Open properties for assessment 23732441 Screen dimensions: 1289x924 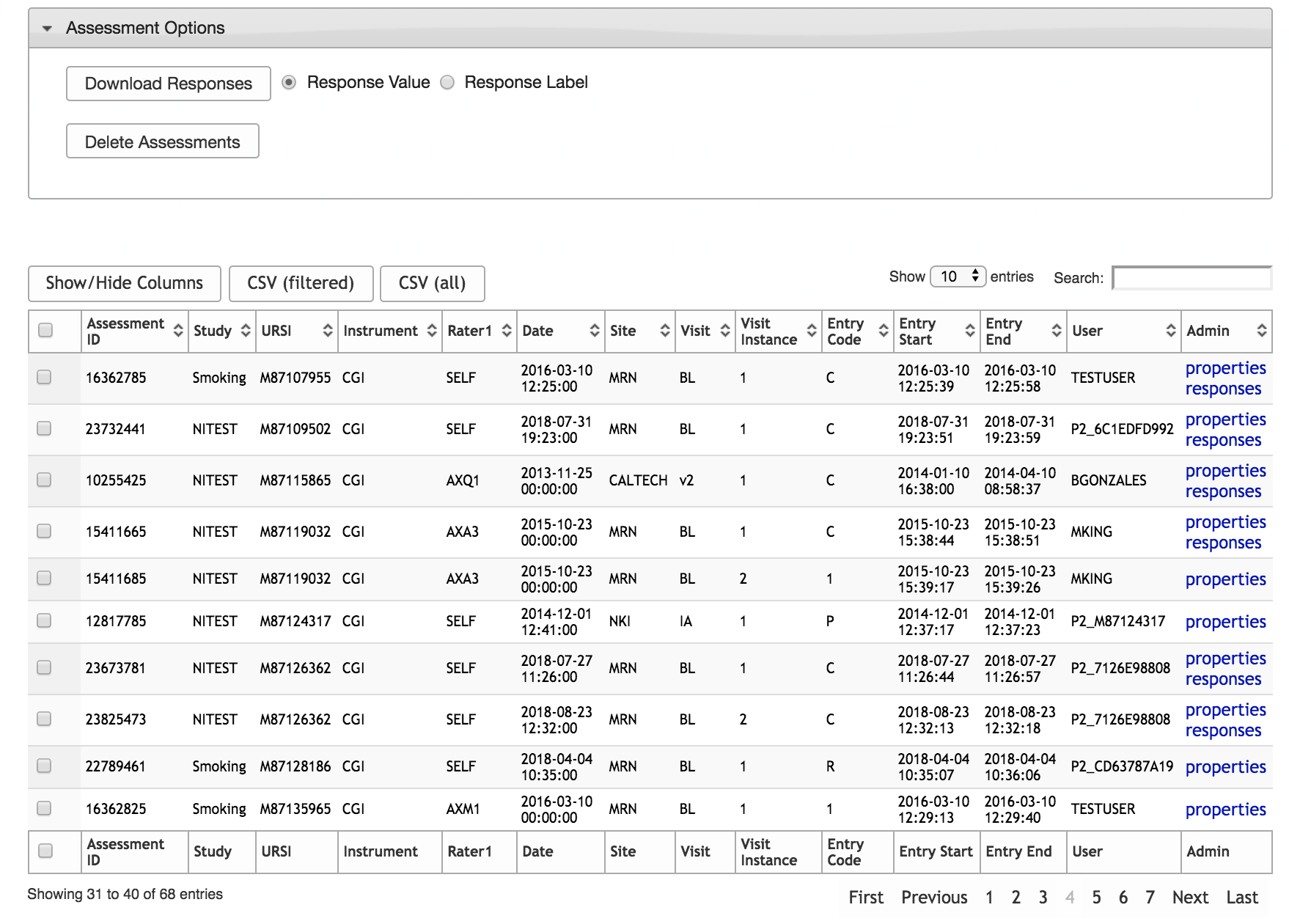(x=1225, y=419)
